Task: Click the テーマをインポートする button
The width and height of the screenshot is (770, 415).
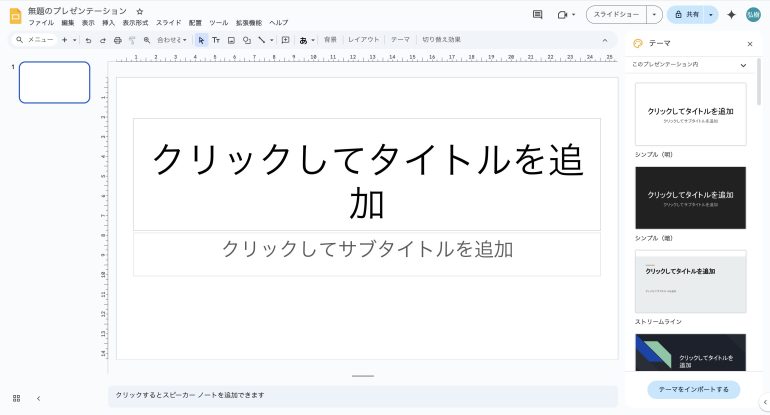Action: tap(694, 388)
